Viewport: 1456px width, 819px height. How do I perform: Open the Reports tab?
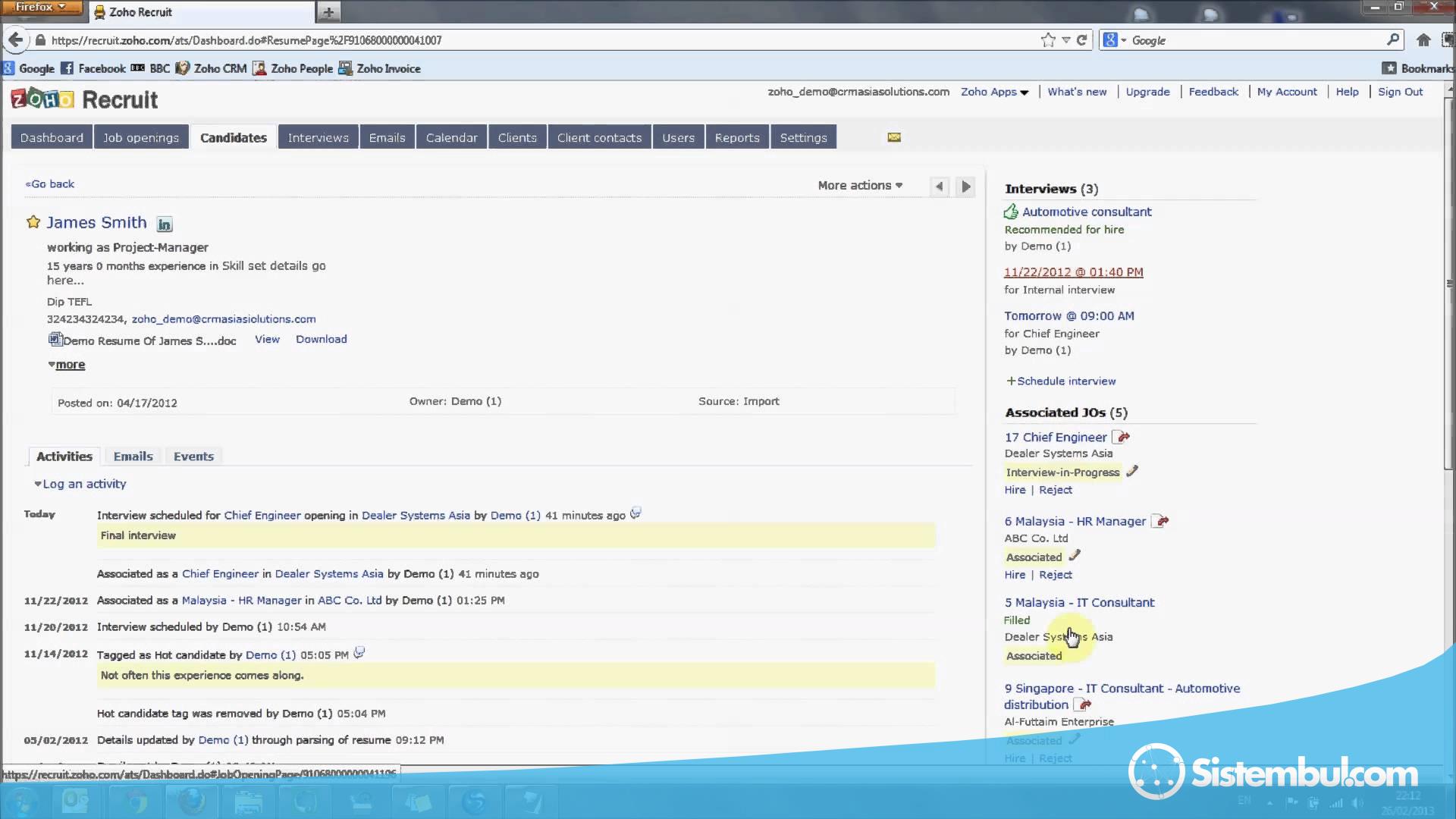click(737, 137)
